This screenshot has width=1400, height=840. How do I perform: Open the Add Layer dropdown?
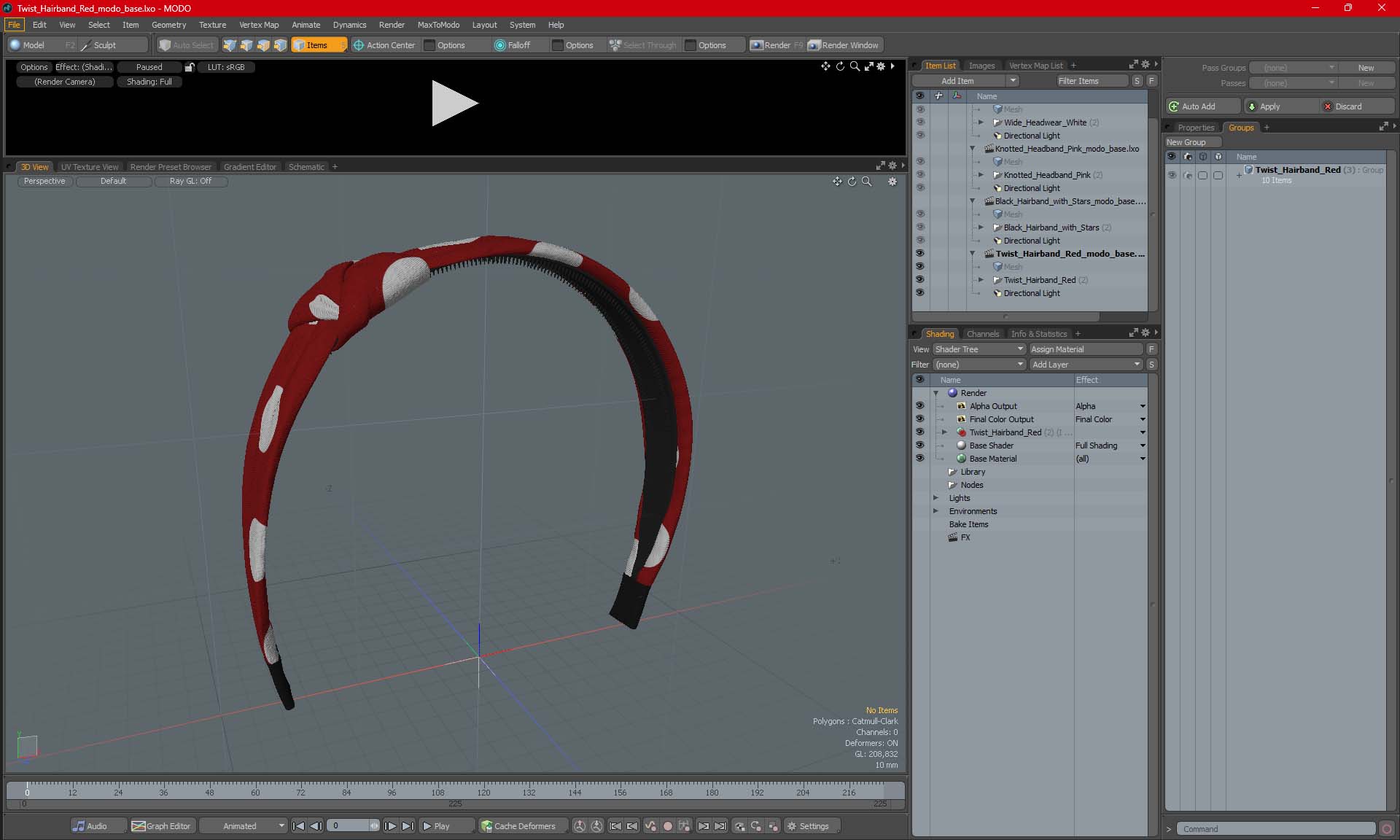point(1086,365)
